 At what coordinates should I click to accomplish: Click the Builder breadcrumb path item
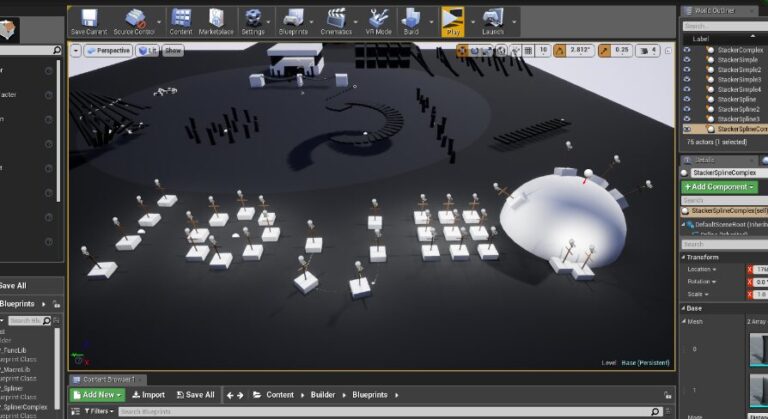(x=323, y=394)
